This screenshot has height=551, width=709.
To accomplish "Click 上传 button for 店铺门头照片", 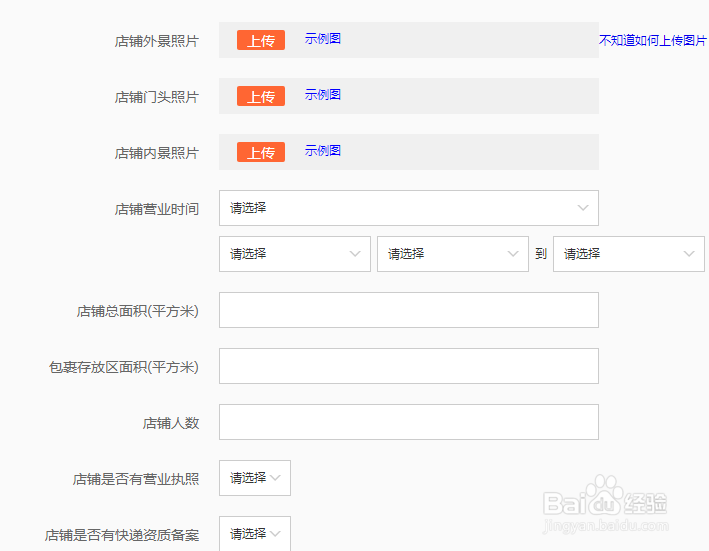I will coord(261,96).
